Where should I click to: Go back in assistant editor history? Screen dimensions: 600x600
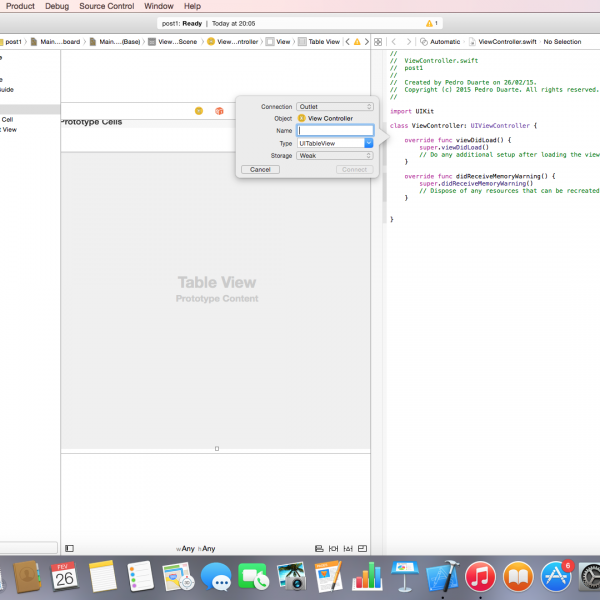pos(394,42)
